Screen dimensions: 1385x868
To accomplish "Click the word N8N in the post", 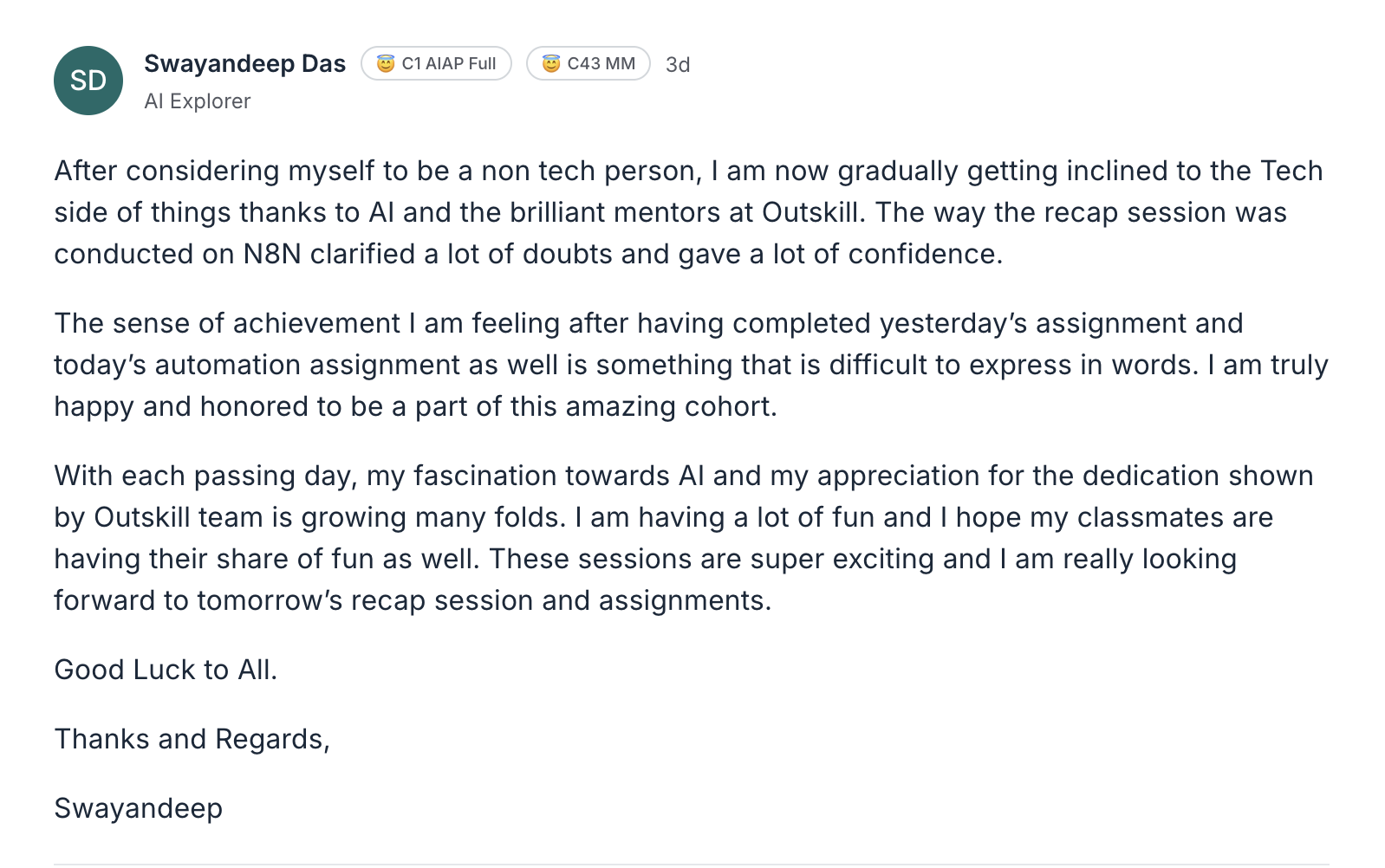I will (272, 254).
